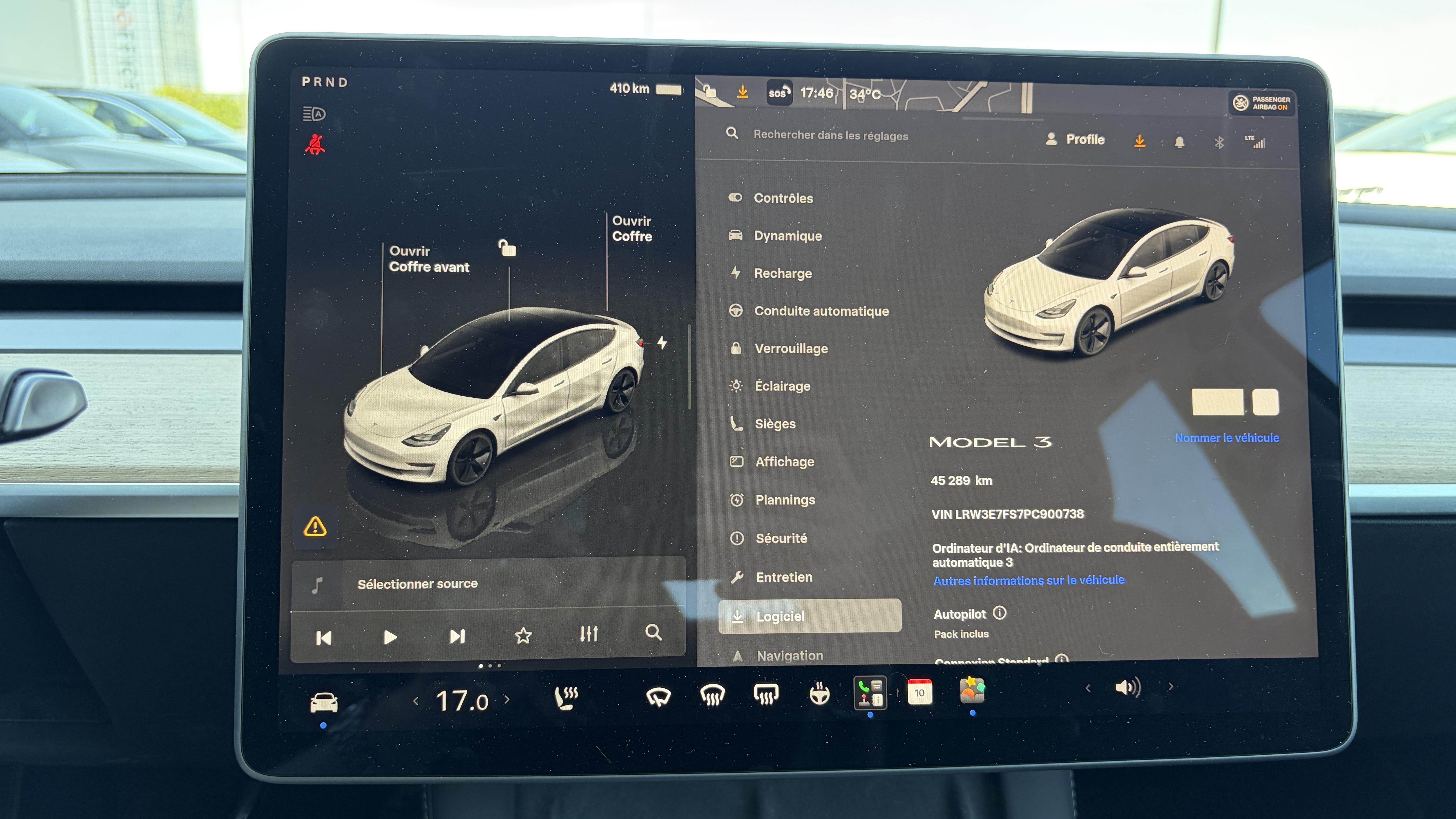Viewport: 1456px width, 819px height.
Task: Click the Nommer le véhicule link
Action: [1227, 438]
